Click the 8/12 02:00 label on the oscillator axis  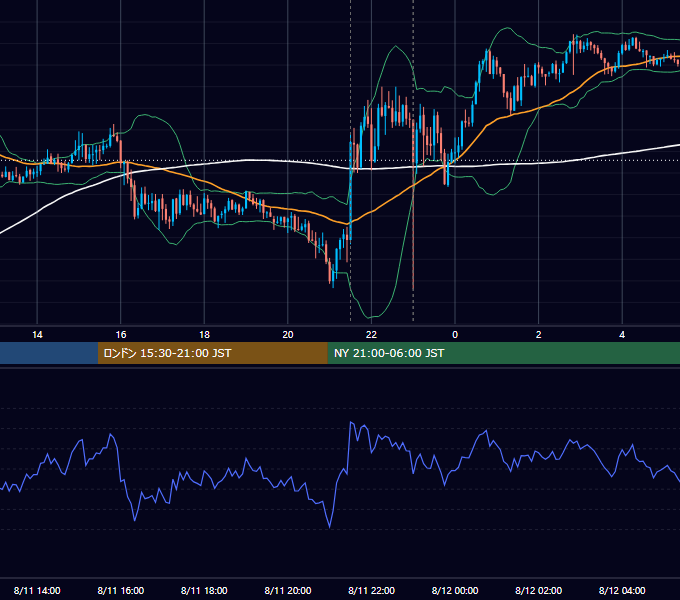539,590
